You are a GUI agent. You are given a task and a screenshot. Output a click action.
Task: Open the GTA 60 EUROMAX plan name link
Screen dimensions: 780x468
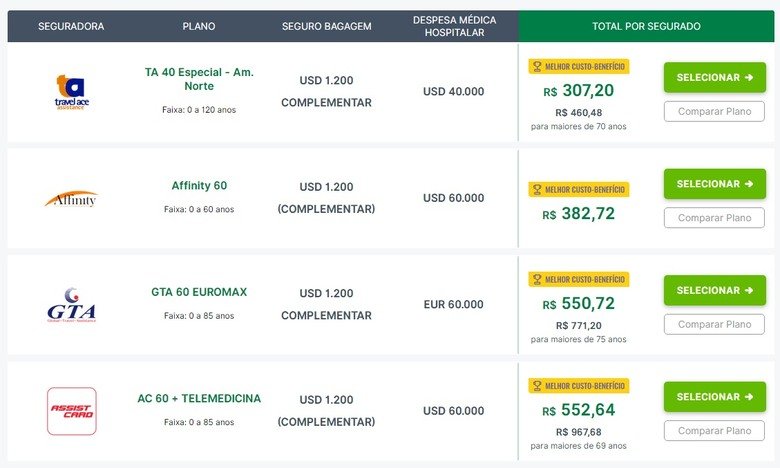click(x=199, y=292)
